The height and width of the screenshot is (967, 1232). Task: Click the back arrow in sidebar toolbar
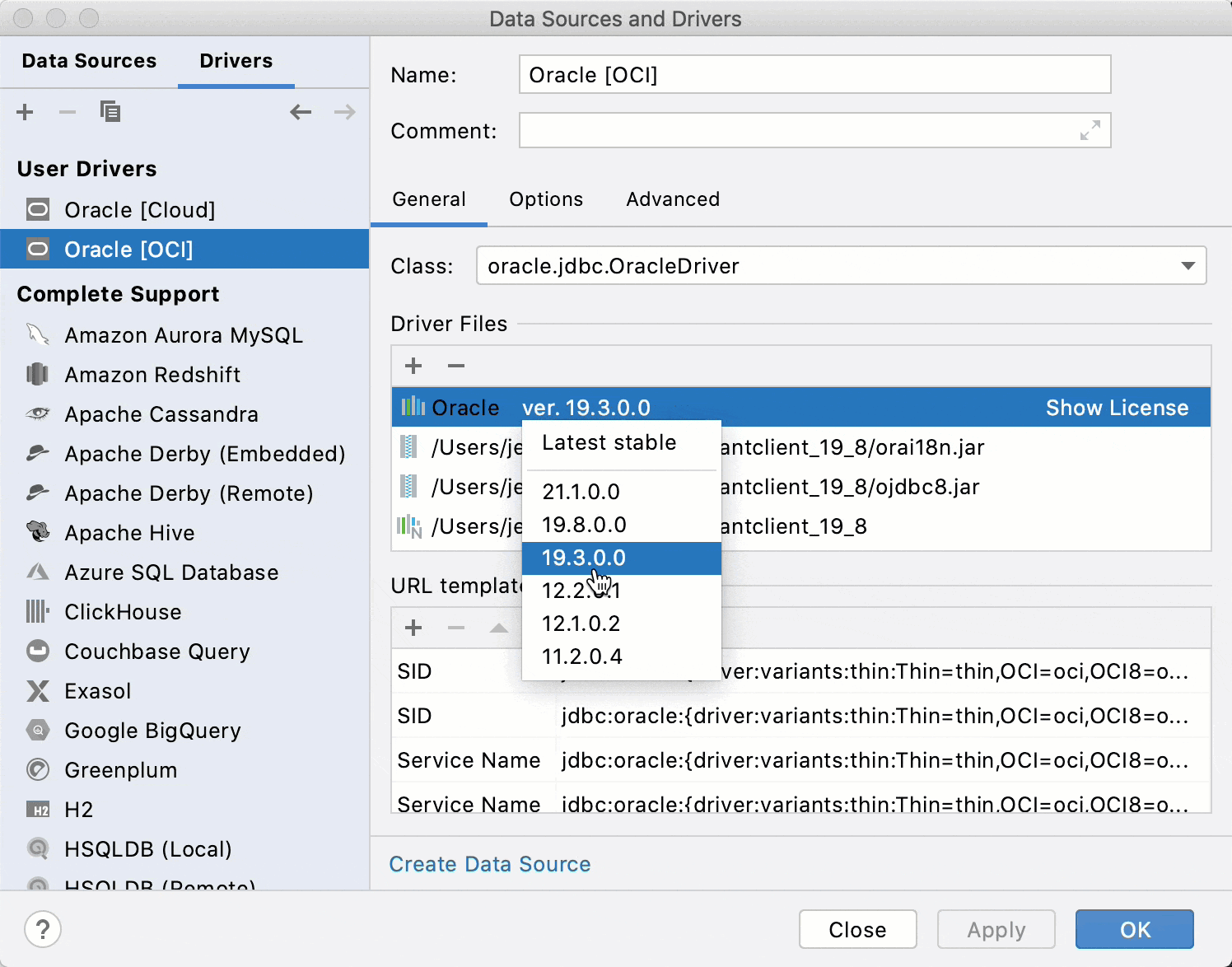(x=301, y=112)
